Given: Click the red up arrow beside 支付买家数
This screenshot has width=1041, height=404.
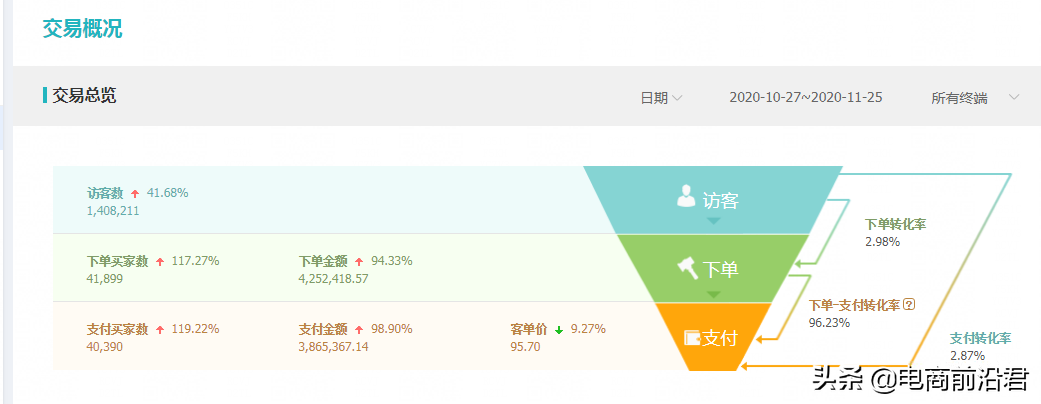Looking at the screenshot, I should 160,329.
